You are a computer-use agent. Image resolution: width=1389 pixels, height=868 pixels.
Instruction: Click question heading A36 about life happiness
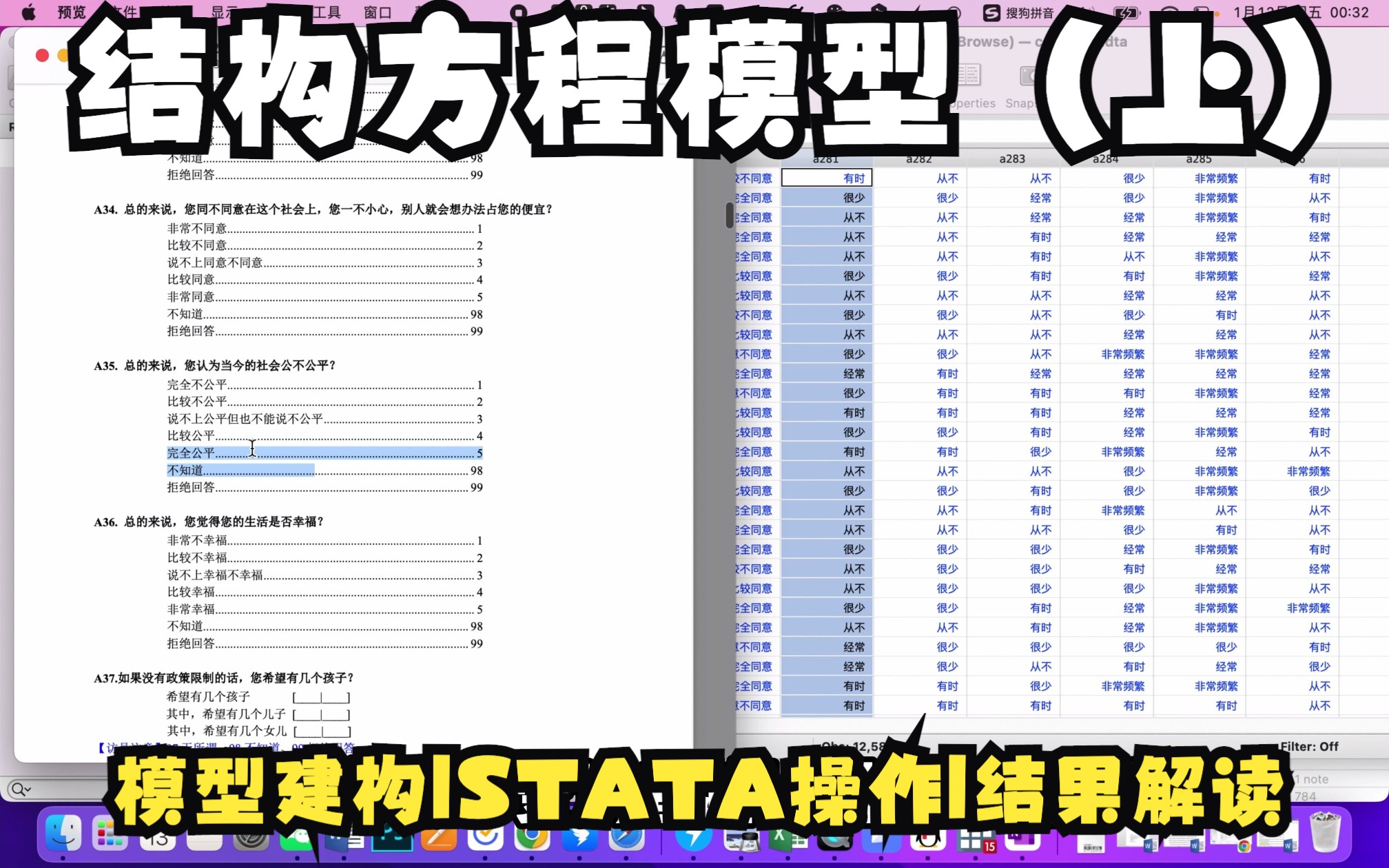coord(209,522)
